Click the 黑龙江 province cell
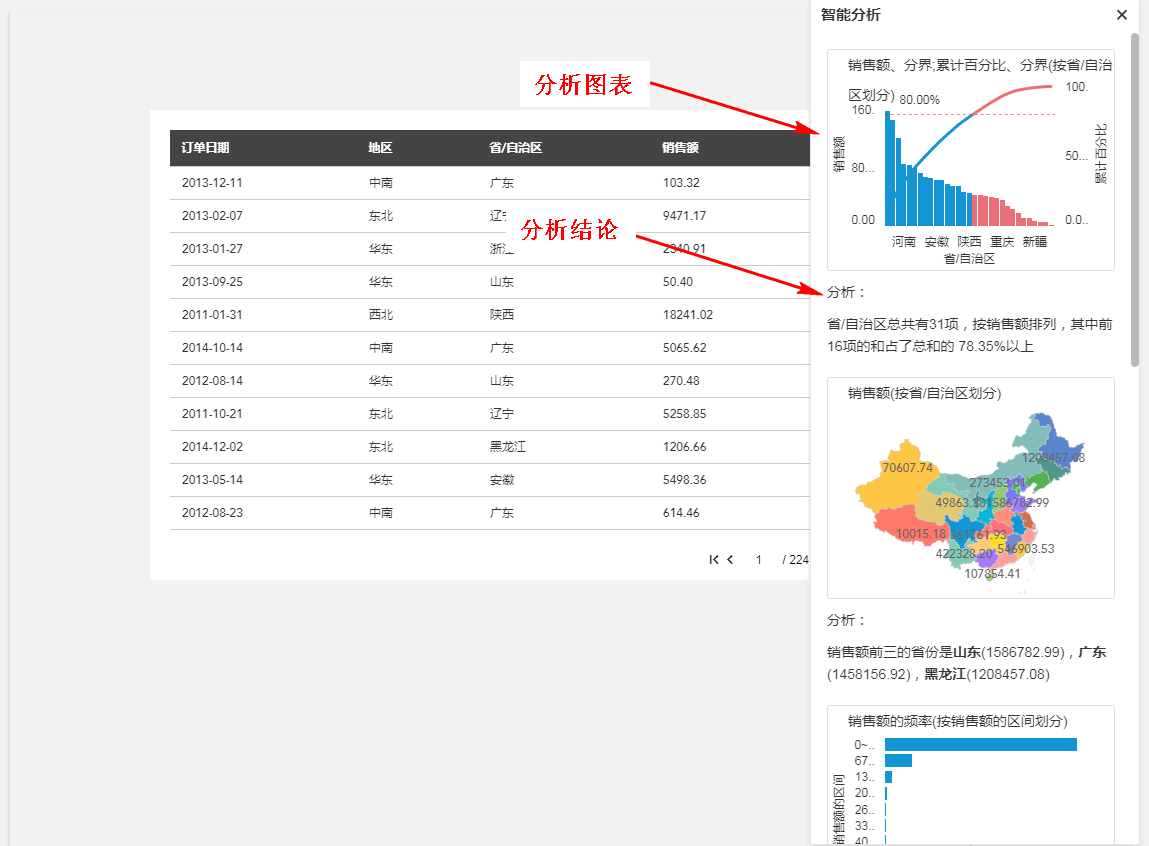The width and height of the screenshot is (1149, 846). [507, 447]
